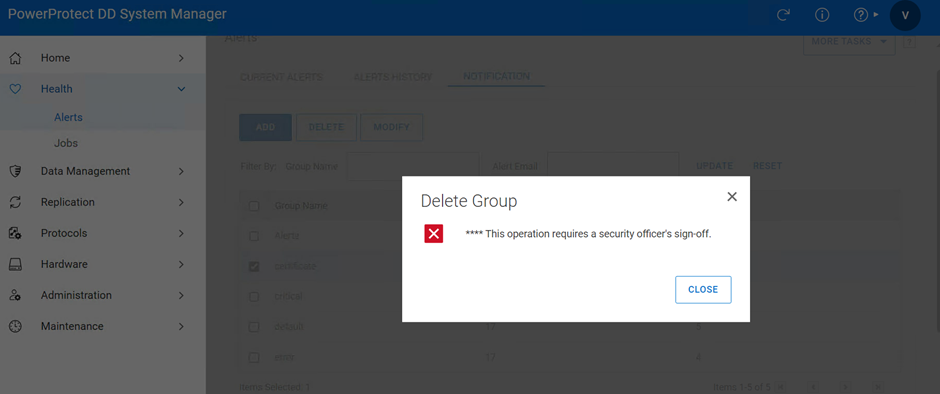The image size is (940, 394).
Task: Click the Group Name filter field
Action: [x=414, y=166]
